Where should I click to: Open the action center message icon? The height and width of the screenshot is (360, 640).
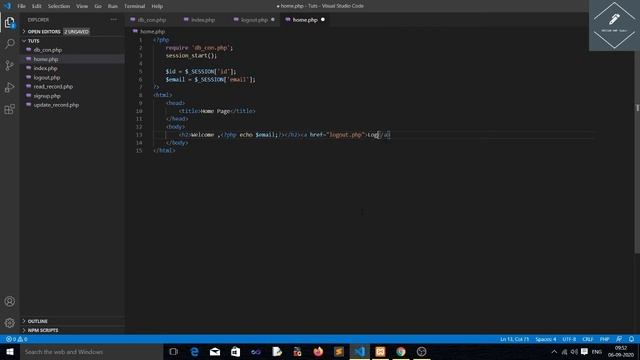[584, 351]
